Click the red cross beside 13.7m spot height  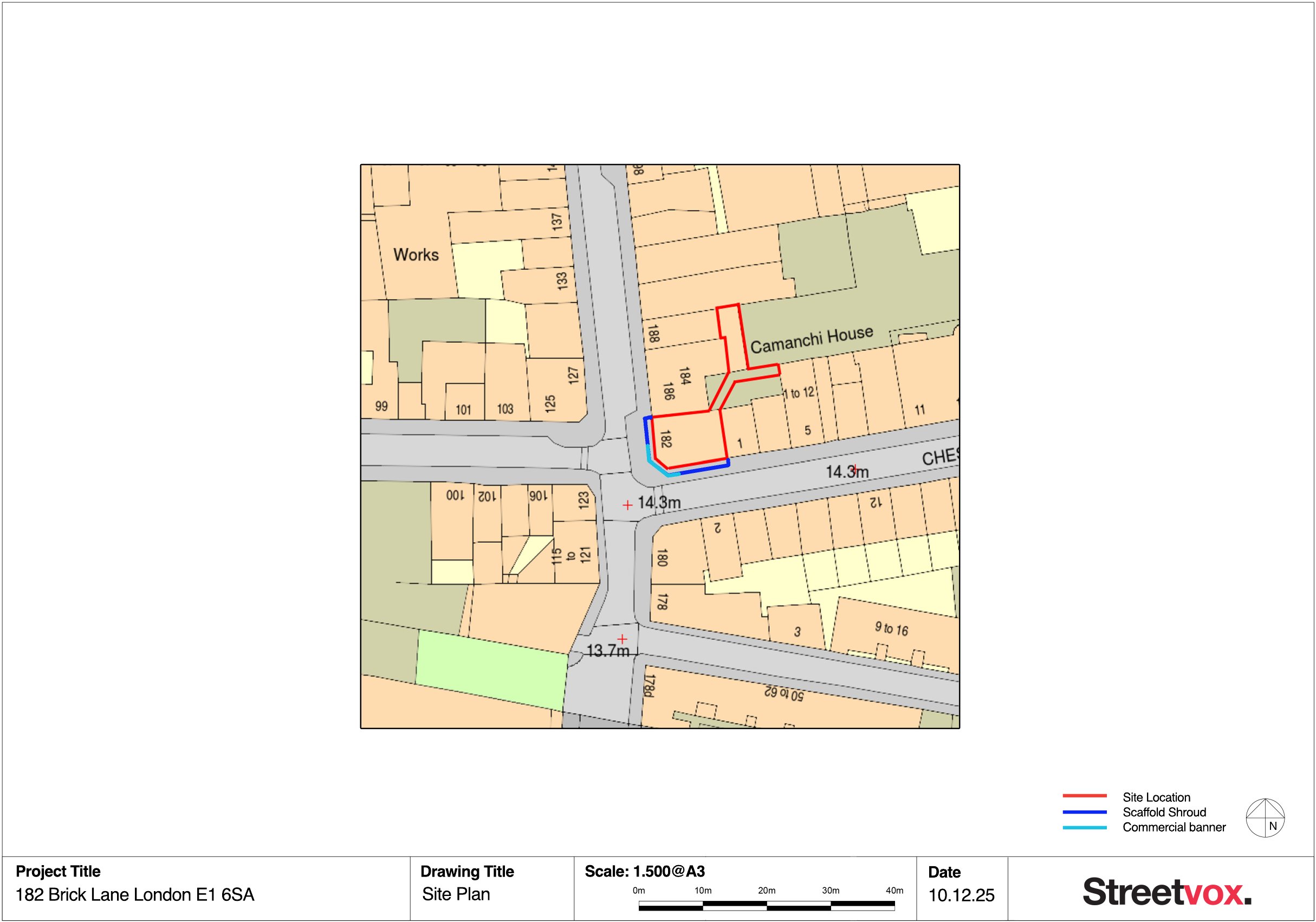[622, 638]
